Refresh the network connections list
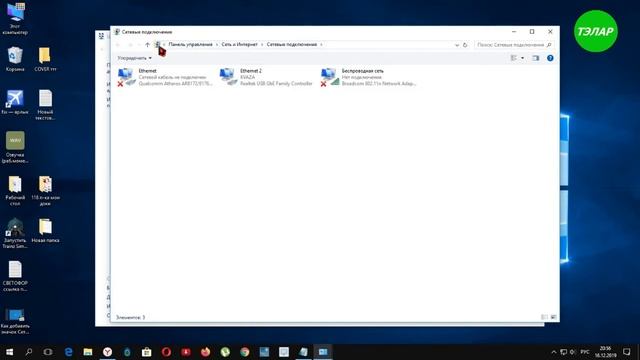Viewport: 640px width, 360px height. 465,45
